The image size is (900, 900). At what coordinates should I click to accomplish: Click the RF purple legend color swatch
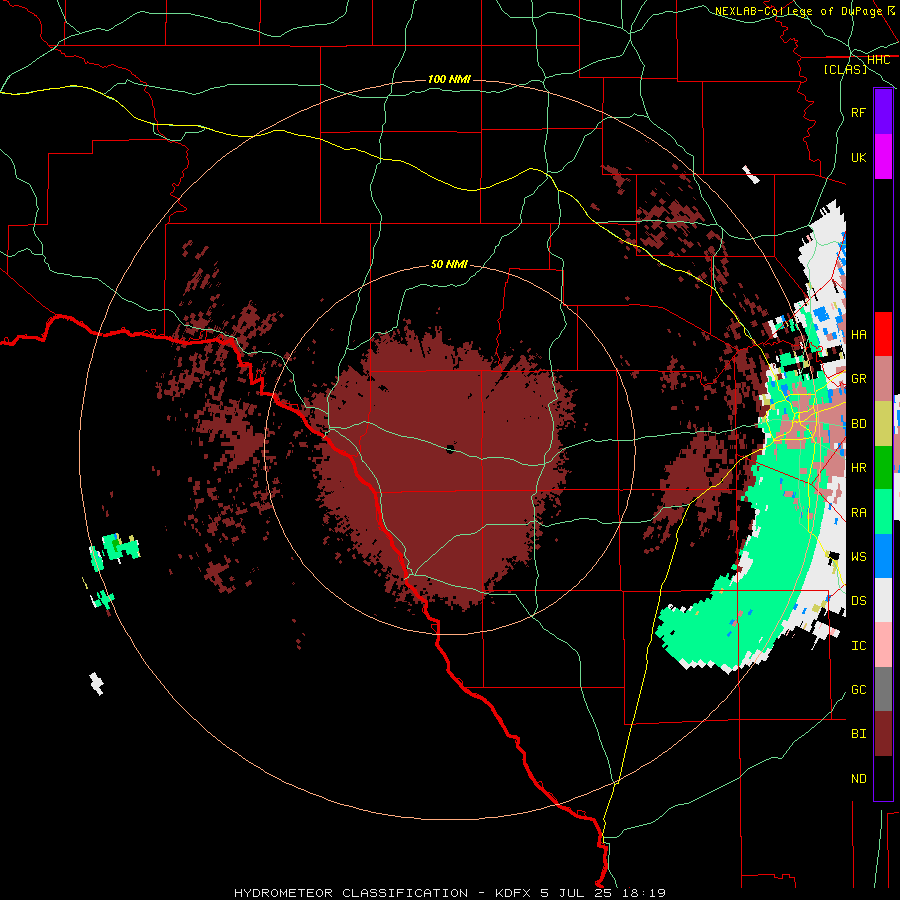point(883,112)
